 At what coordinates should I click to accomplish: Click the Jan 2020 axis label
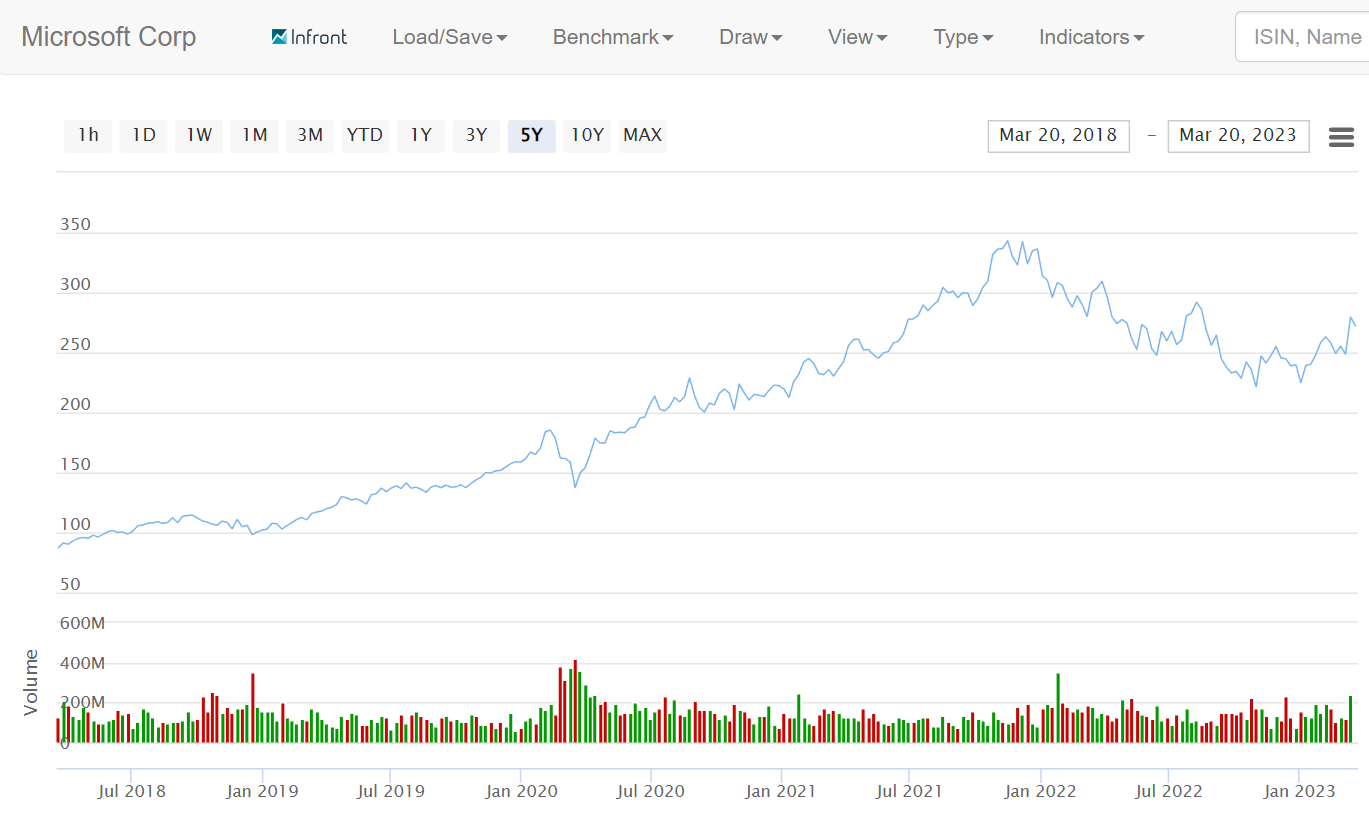(521, 791)
